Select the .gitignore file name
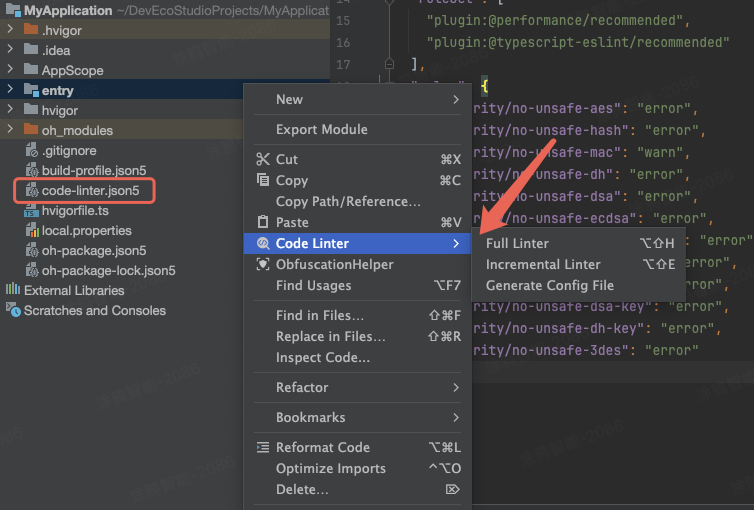Image resolution: width=754 pixels, height=510 pixels. [69, 150]
